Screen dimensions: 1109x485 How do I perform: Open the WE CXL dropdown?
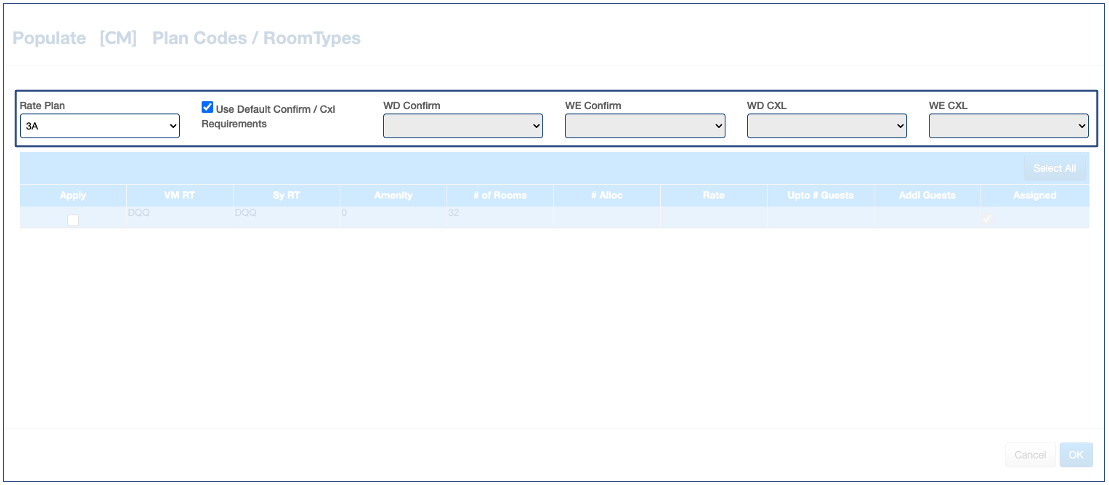1009,125
